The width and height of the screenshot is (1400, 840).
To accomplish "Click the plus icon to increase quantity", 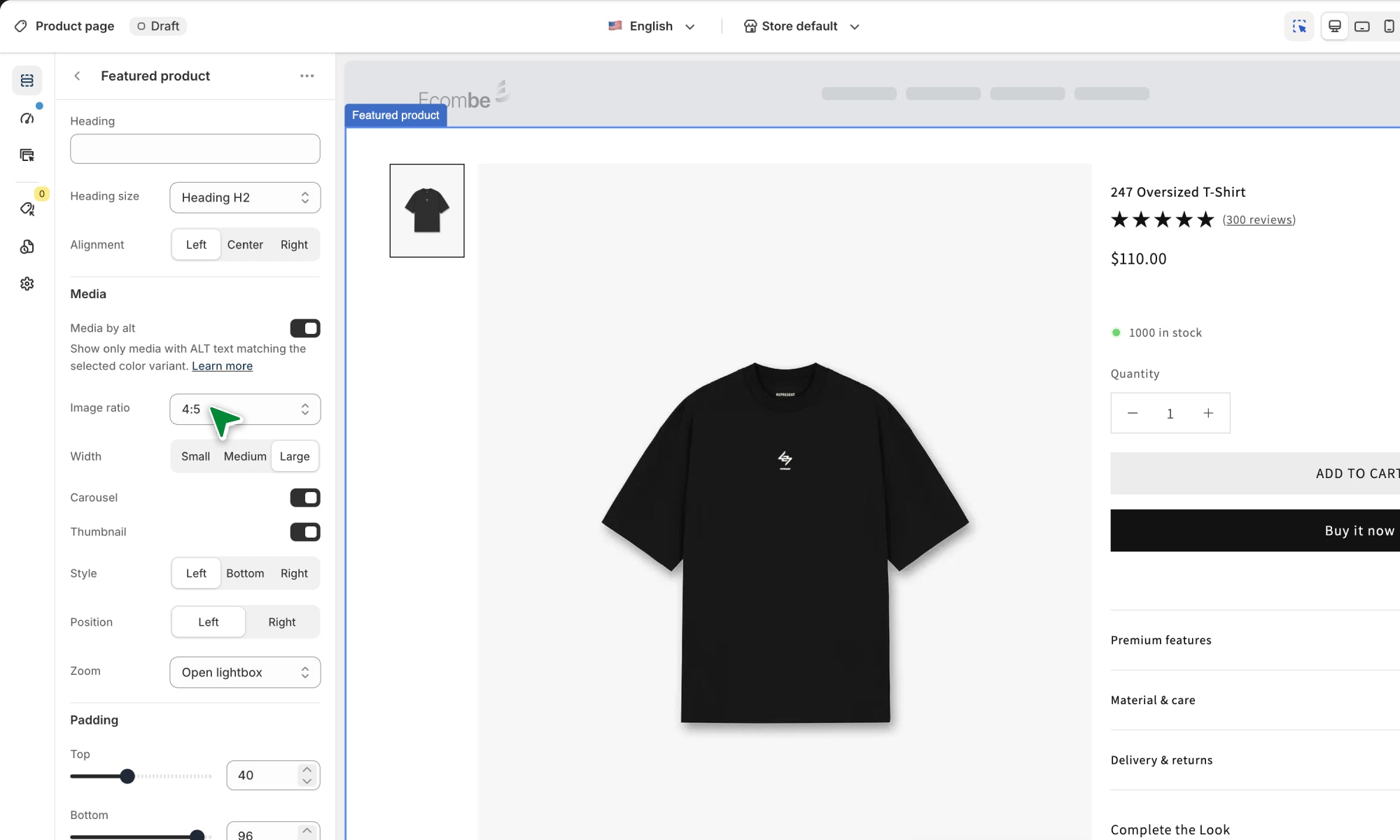I will point(1208,413).
